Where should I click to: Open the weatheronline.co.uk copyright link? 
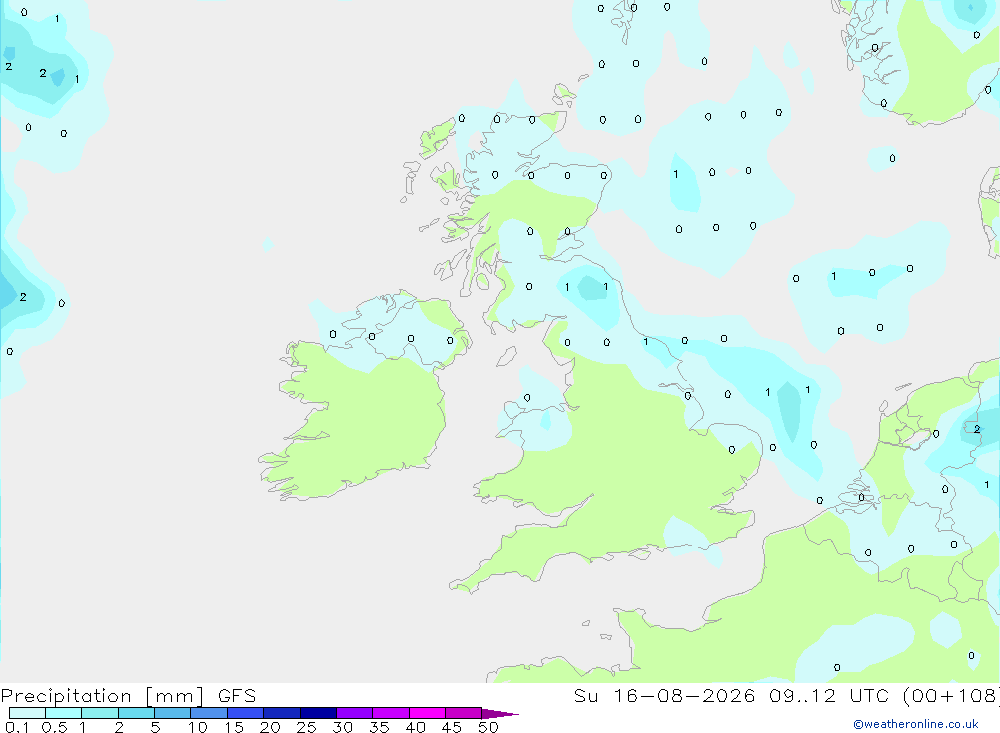[916, 724]
